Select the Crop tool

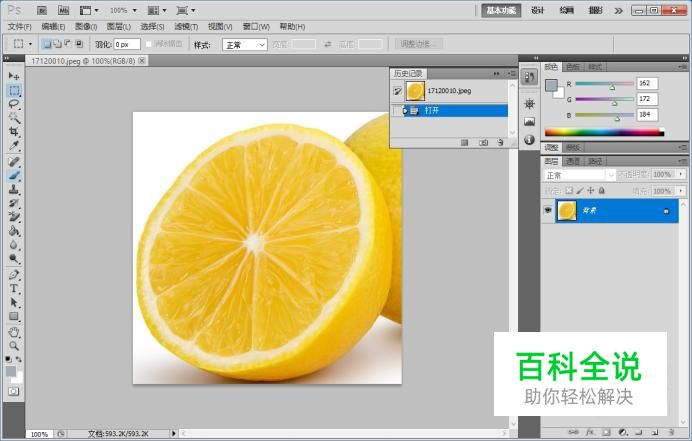tap(14, 132)
